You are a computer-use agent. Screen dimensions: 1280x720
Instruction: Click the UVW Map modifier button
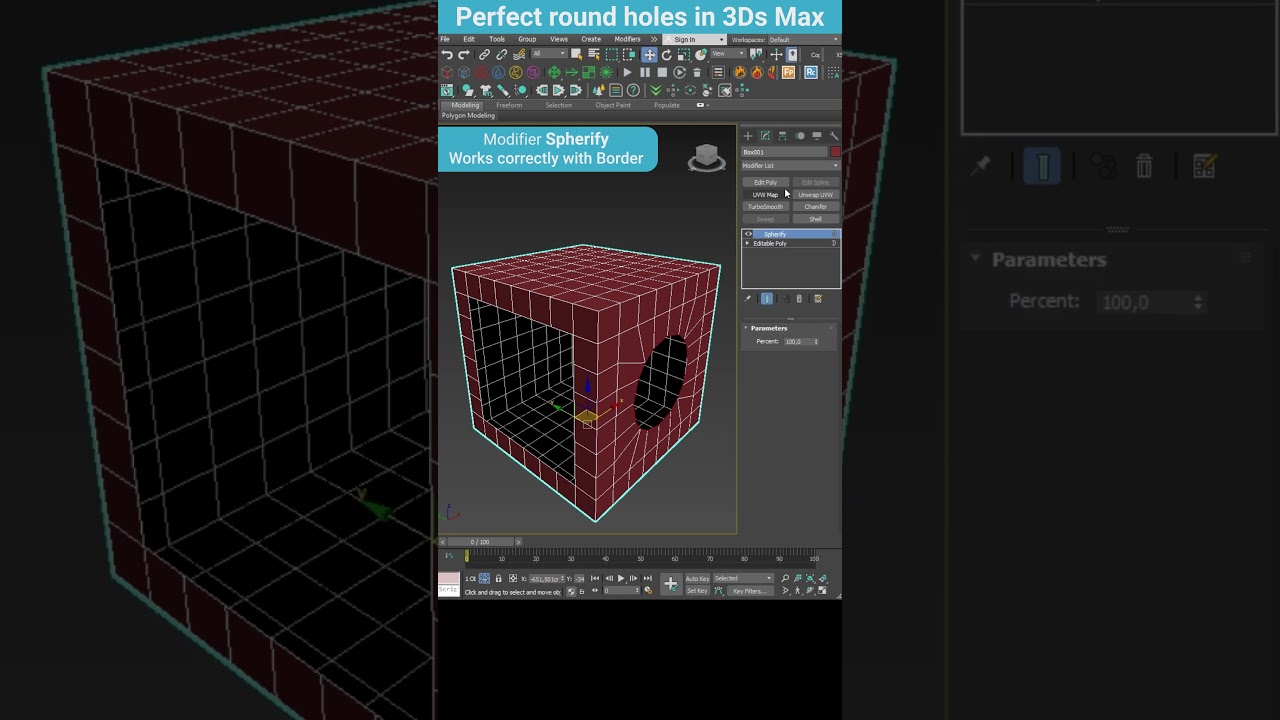(x=766, y=195)
